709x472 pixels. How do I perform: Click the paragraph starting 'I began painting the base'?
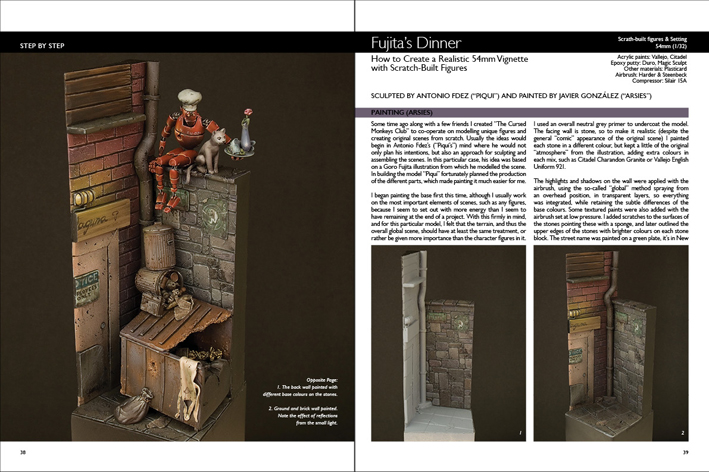pyautogui.click(x=448, y=217)
